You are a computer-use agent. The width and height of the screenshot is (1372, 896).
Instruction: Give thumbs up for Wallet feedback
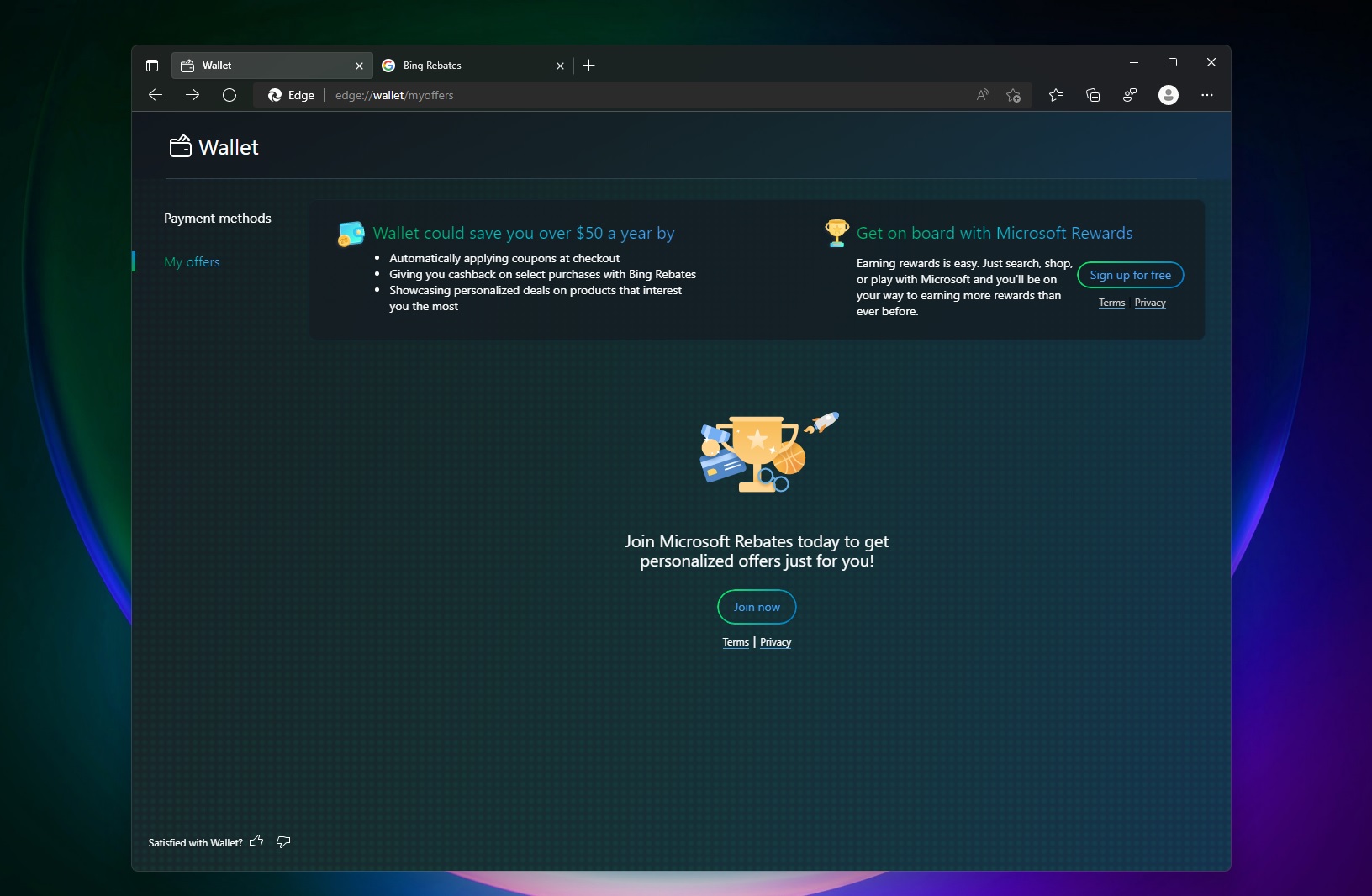pos(256,841)
